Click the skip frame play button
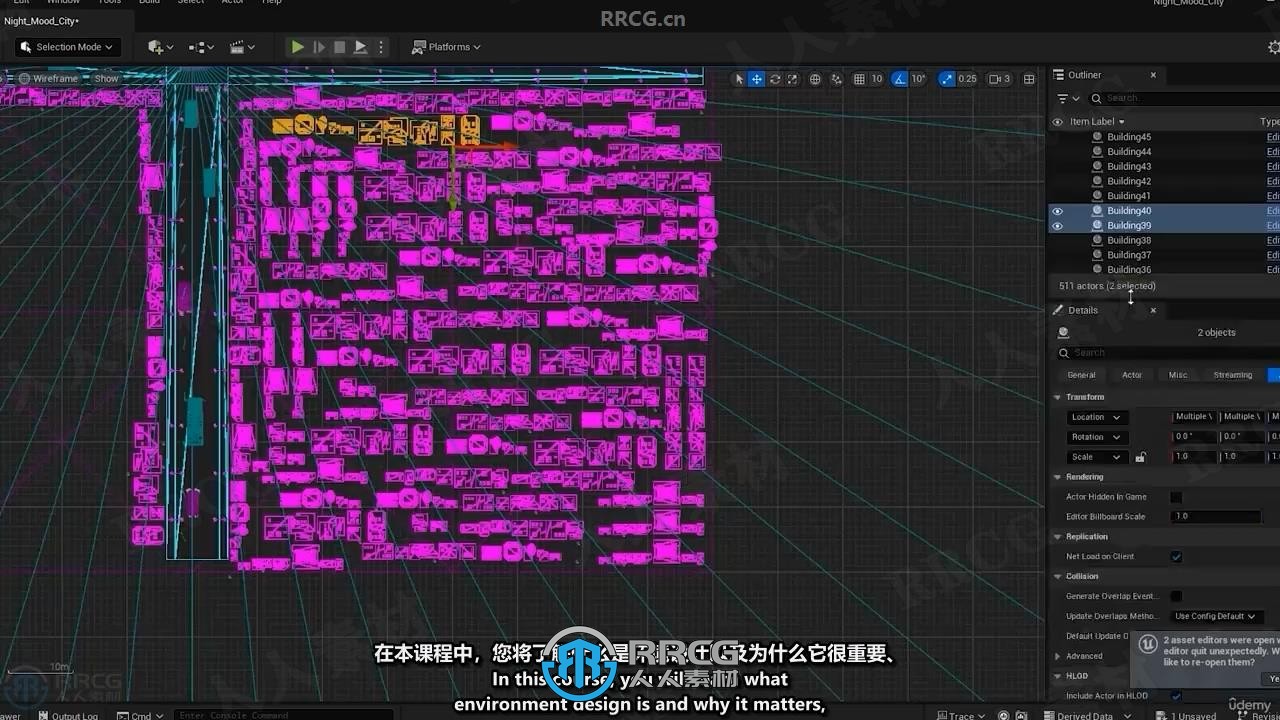The image size is (1280, 720). pos(319,47)
